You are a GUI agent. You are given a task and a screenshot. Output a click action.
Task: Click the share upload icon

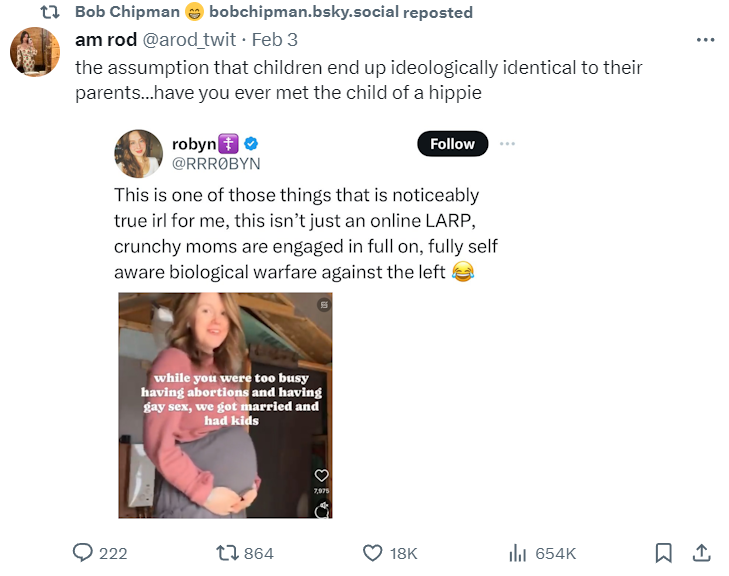(x=701, y=553)
